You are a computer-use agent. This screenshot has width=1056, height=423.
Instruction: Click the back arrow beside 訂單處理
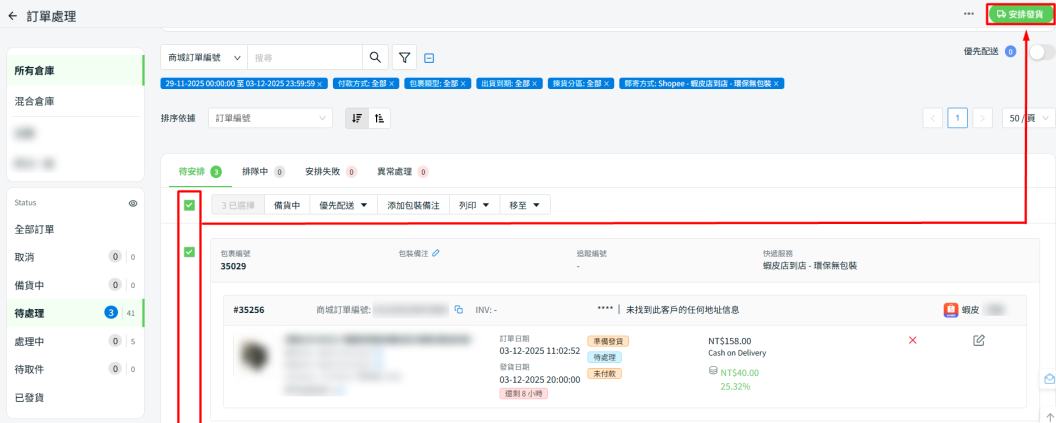click(12, 17)
